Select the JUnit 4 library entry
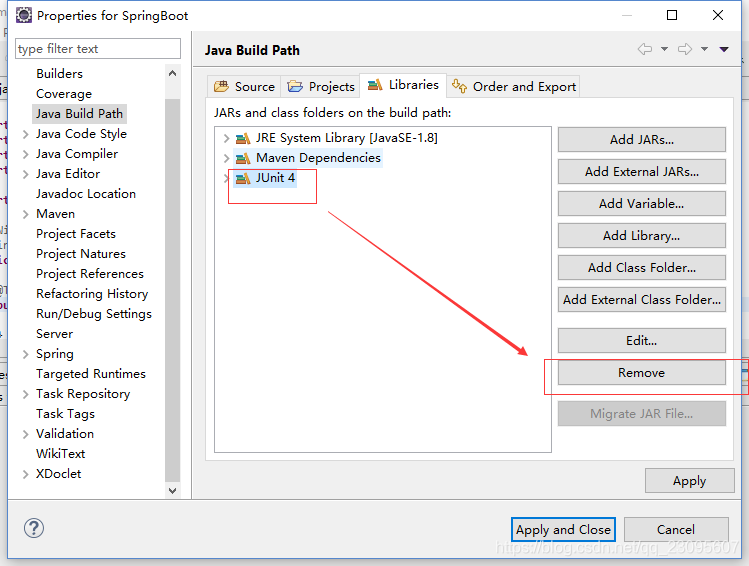The width and height of the screenshot is (749, 566). [275, 178]
